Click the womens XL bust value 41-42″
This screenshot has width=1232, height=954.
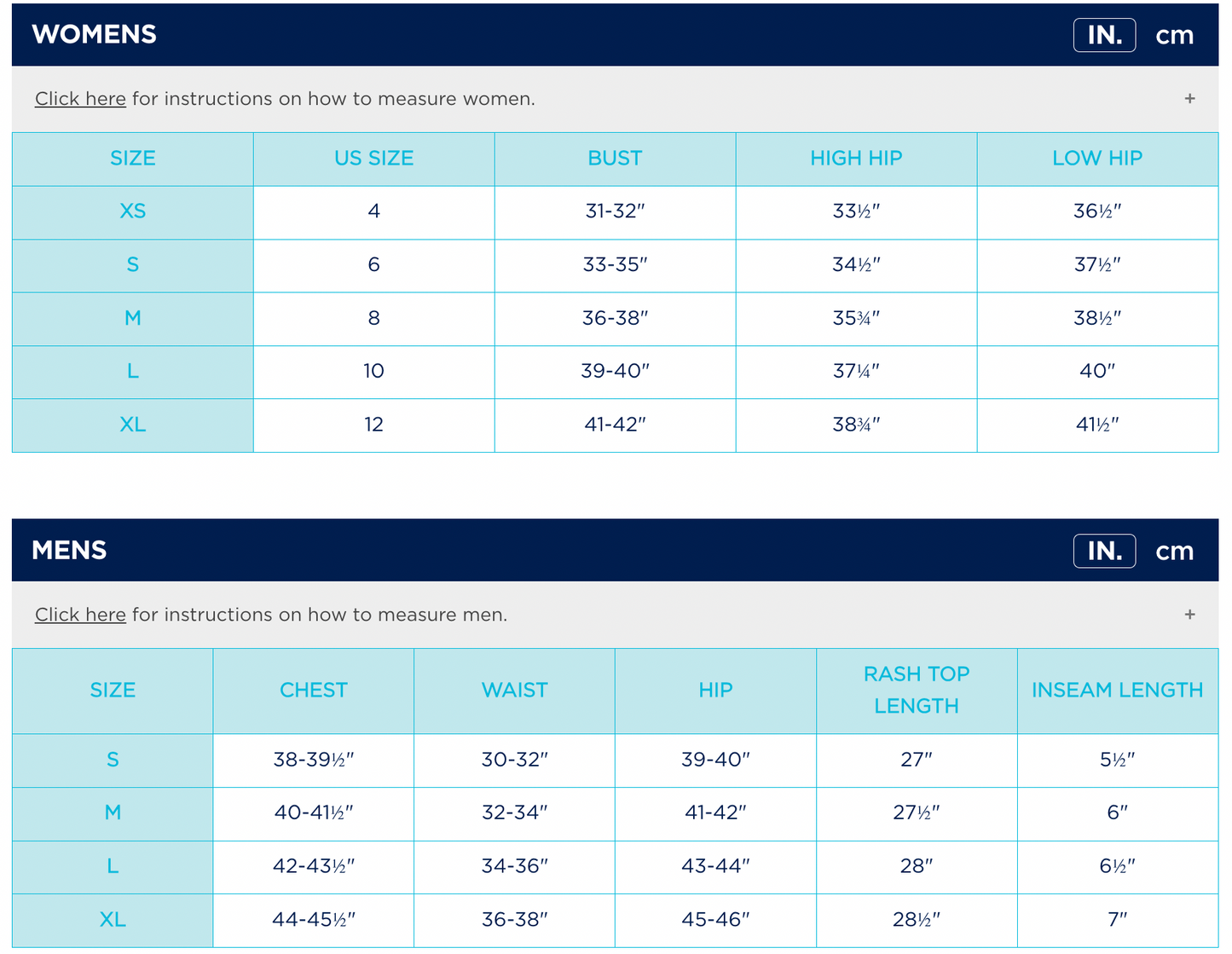615,425
